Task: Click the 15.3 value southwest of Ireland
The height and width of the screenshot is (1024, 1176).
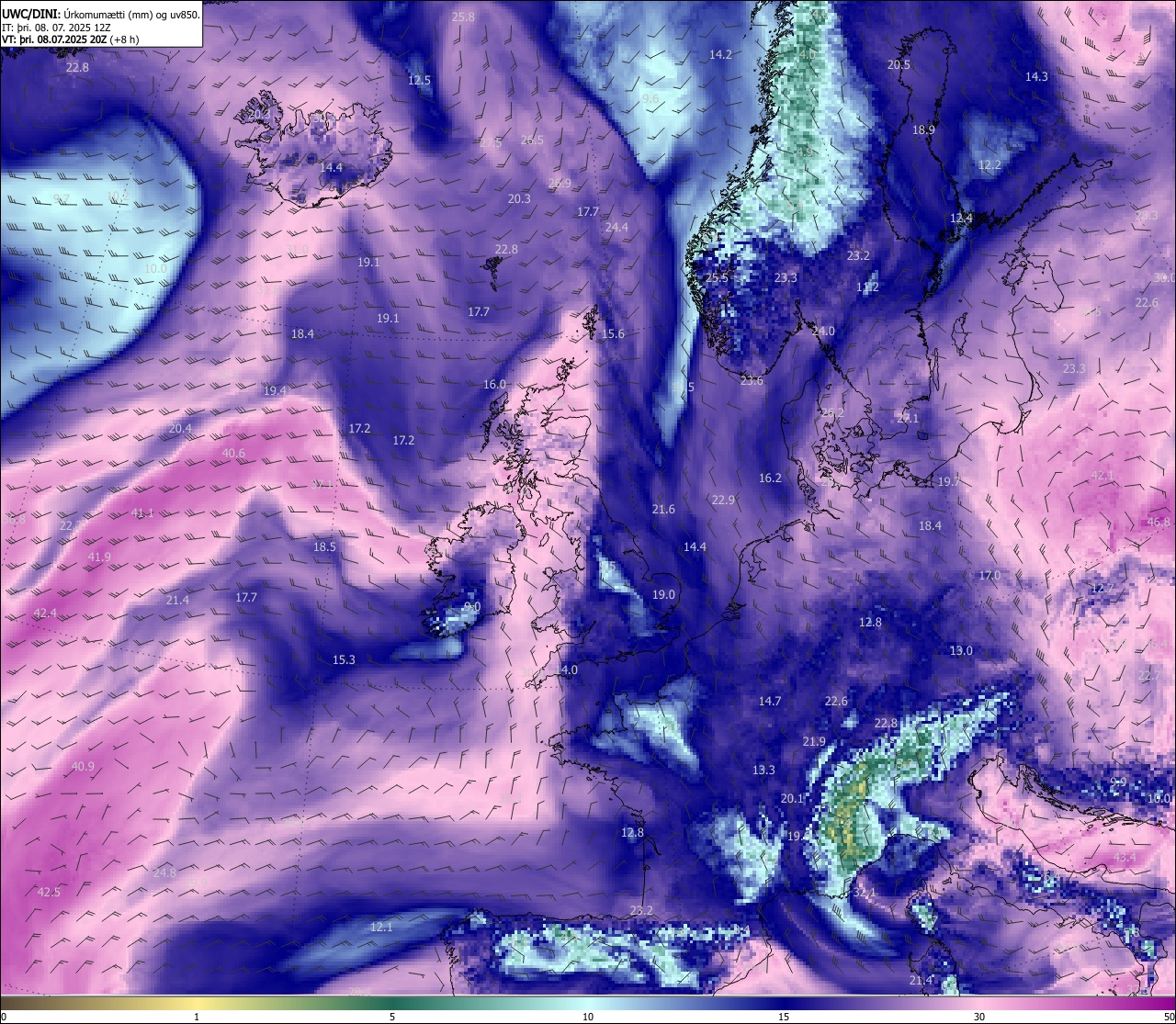Action: point(344,659)
